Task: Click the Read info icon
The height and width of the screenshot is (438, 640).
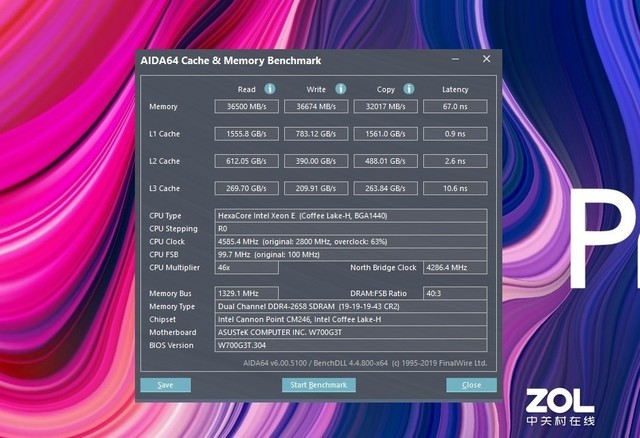Action: click(269, 89)
